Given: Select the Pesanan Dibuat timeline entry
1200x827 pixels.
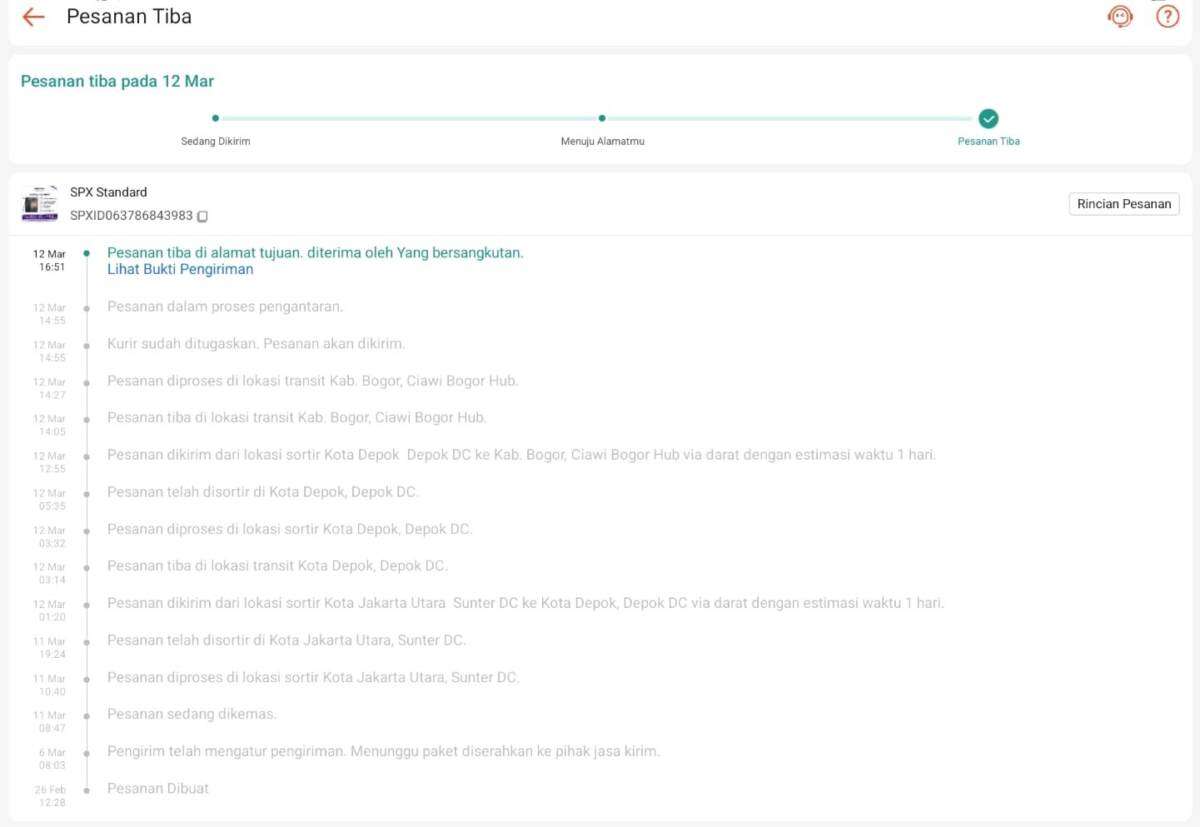Looking at the screenshot, I should click(158, 788).
